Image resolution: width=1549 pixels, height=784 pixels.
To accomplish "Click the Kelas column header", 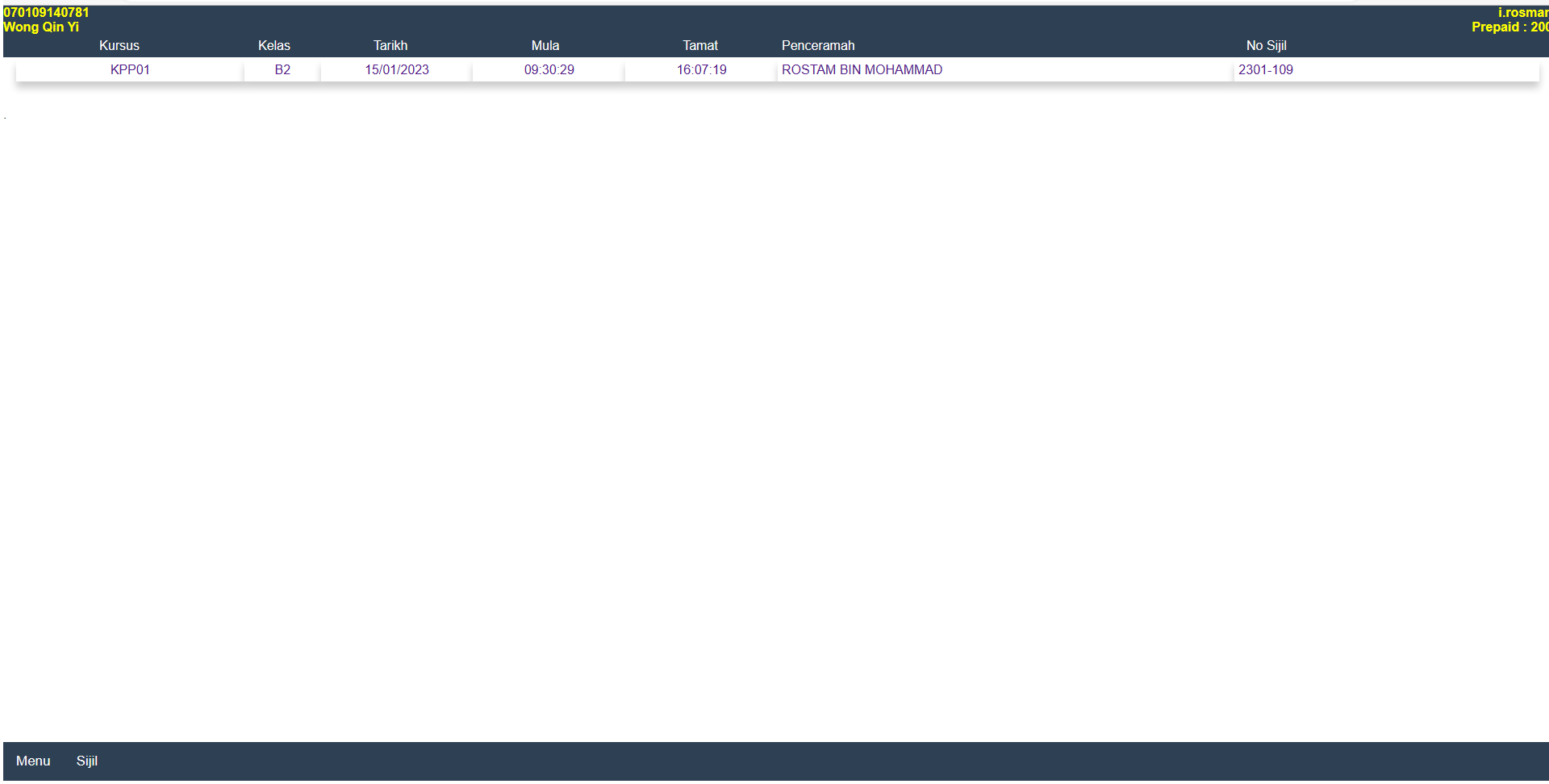I will pos(274,46).
